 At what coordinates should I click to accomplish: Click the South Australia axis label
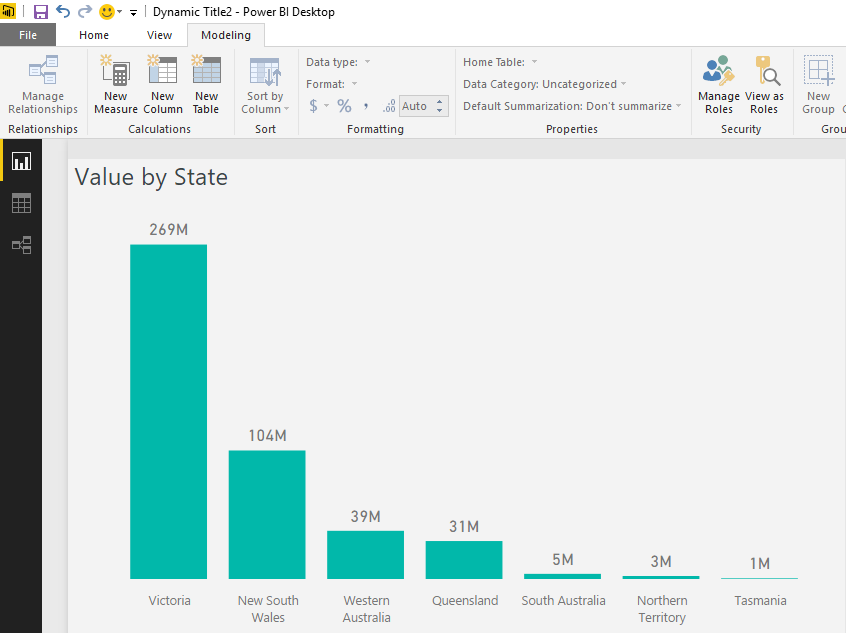point(563,601)
